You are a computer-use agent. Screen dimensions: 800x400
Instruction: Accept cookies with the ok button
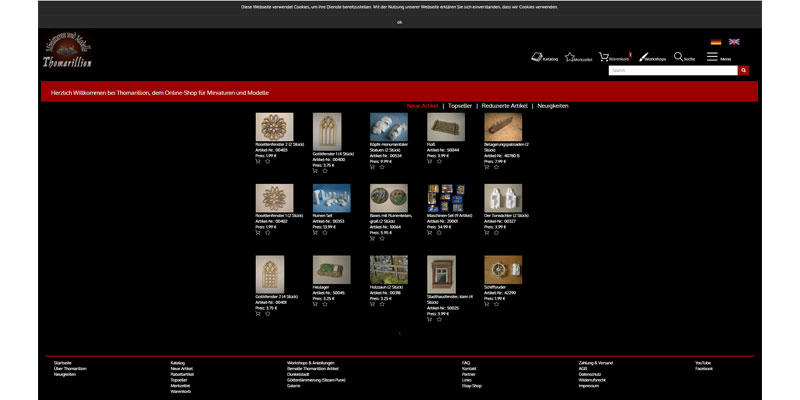coord(400,21)
